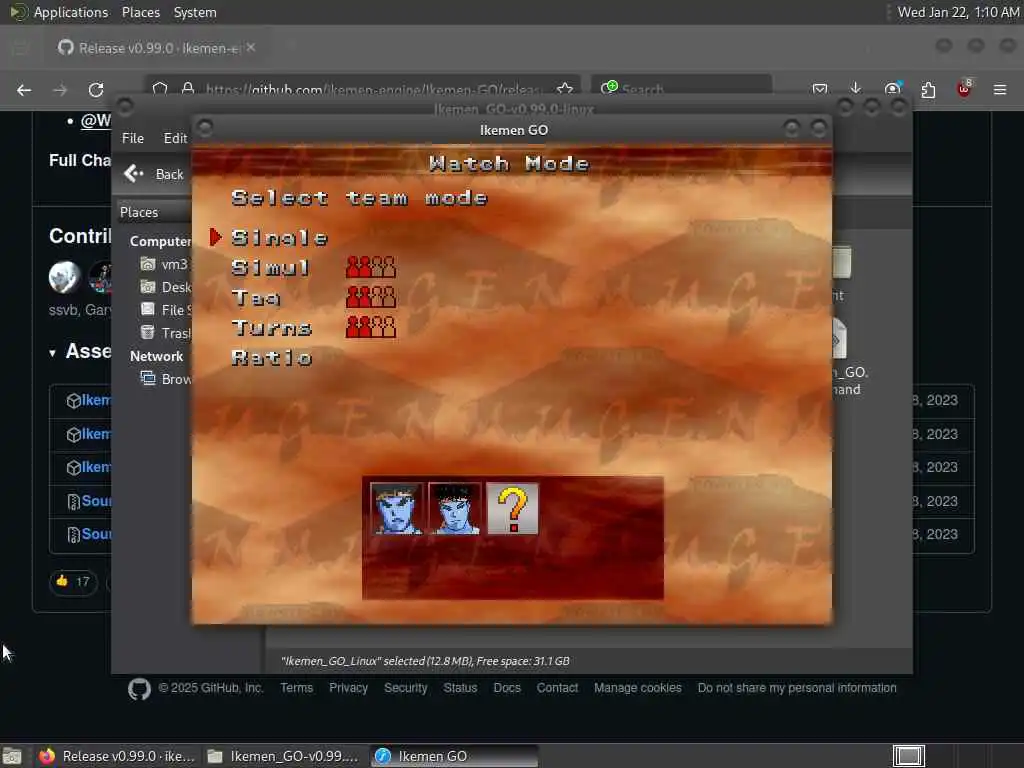Collapse the Assets section triangle

coord(52,353)
